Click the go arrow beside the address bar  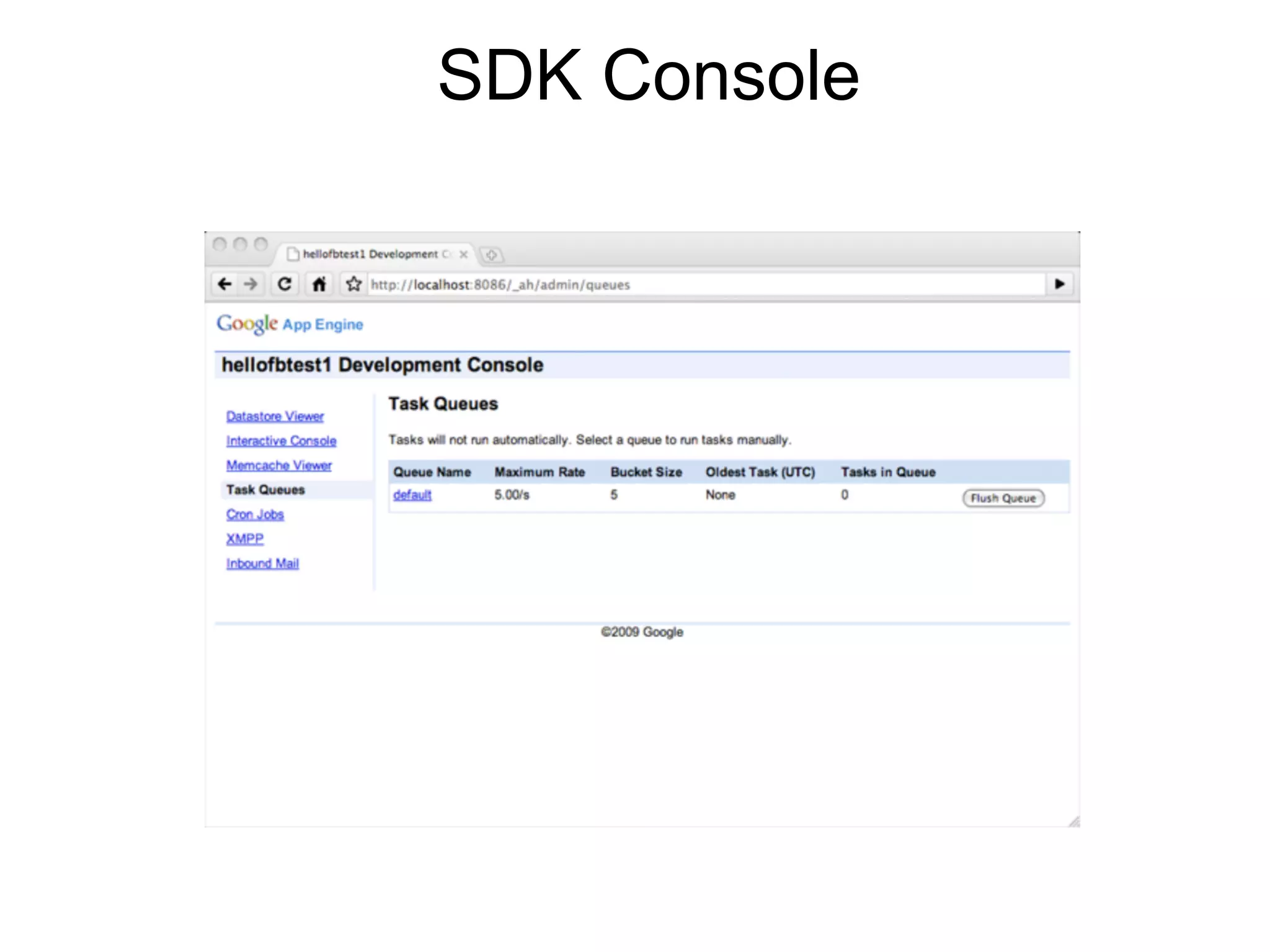pyautogui.click(x=1060, y=284)
